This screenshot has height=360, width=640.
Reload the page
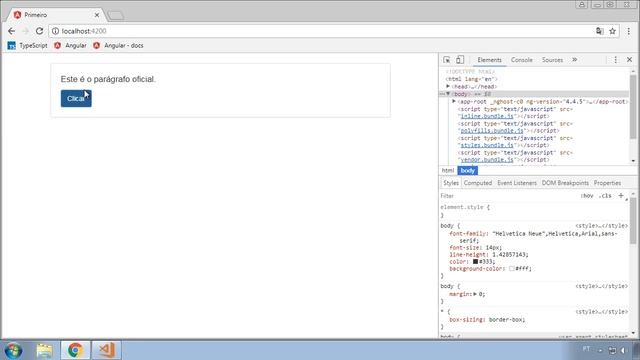(39, 31)
